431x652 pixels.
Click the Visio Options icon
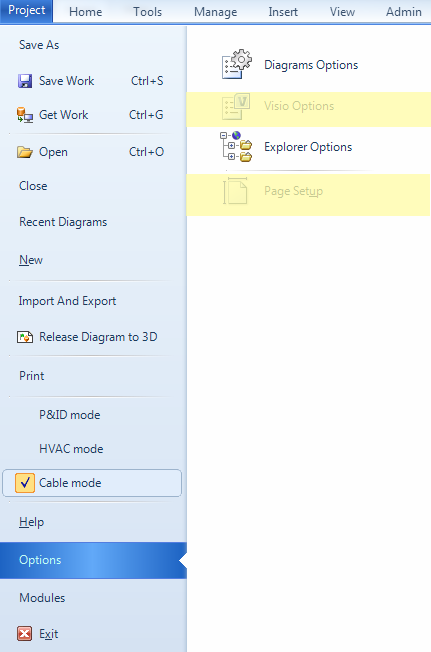click(x=236, y=106)
